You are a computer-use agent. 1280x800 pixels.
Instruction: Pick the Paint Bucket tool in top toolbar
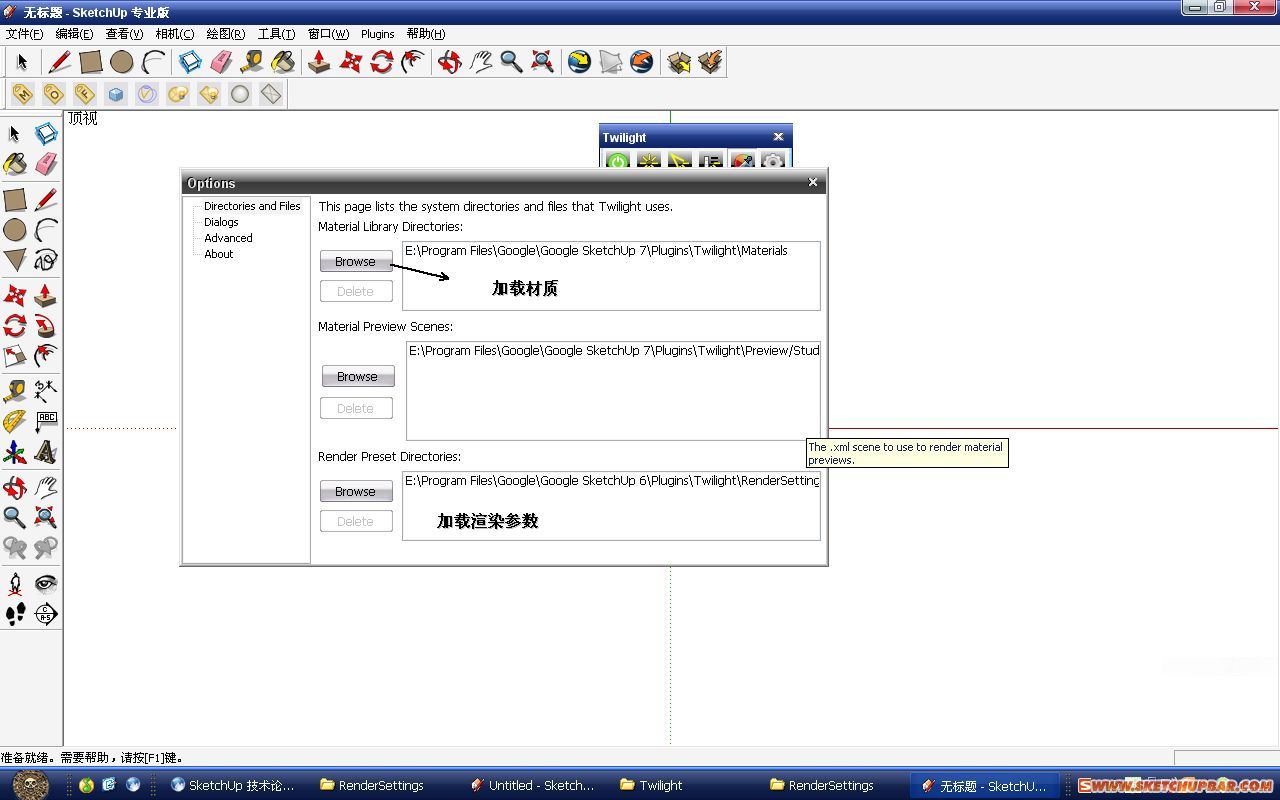coord(283,62)
